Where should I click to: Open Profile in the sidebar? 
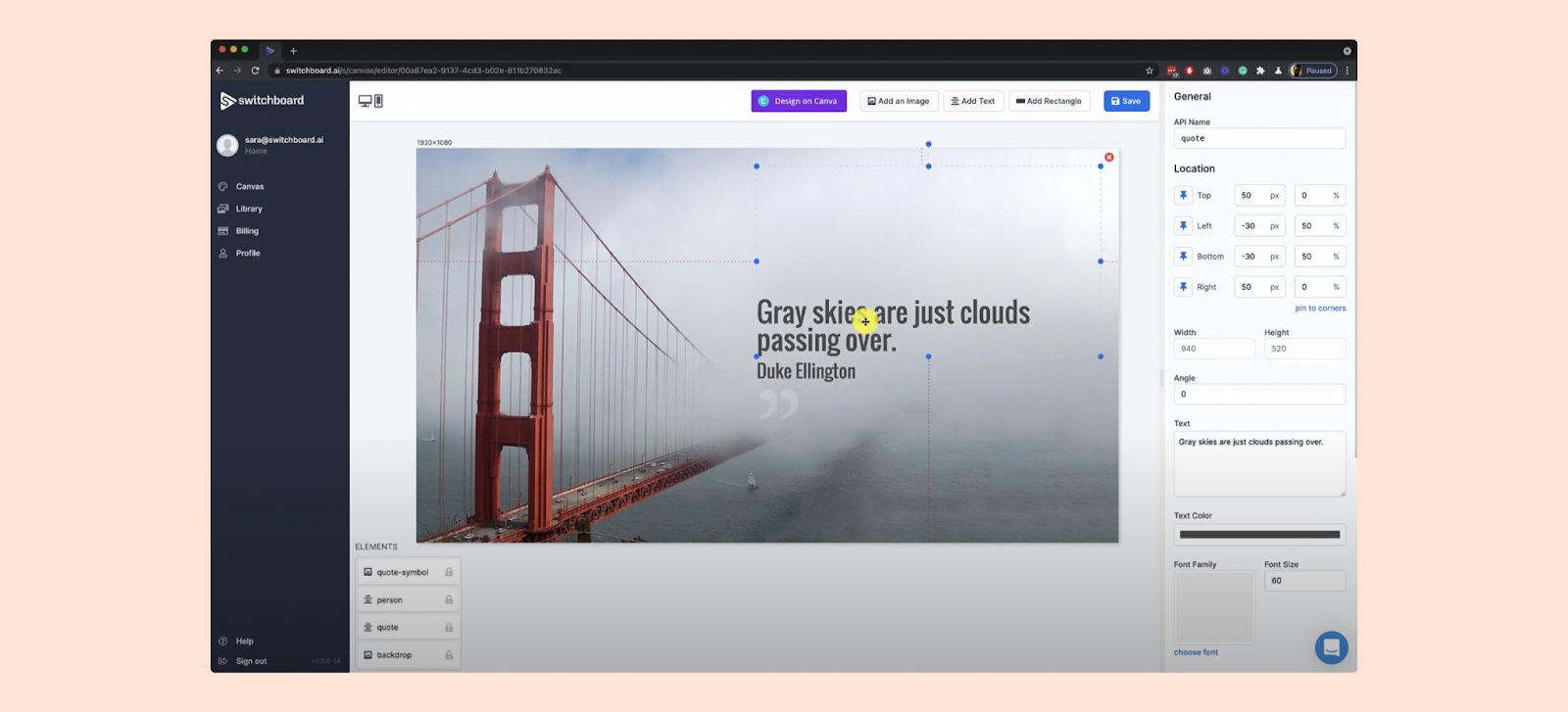coord(247,253)
